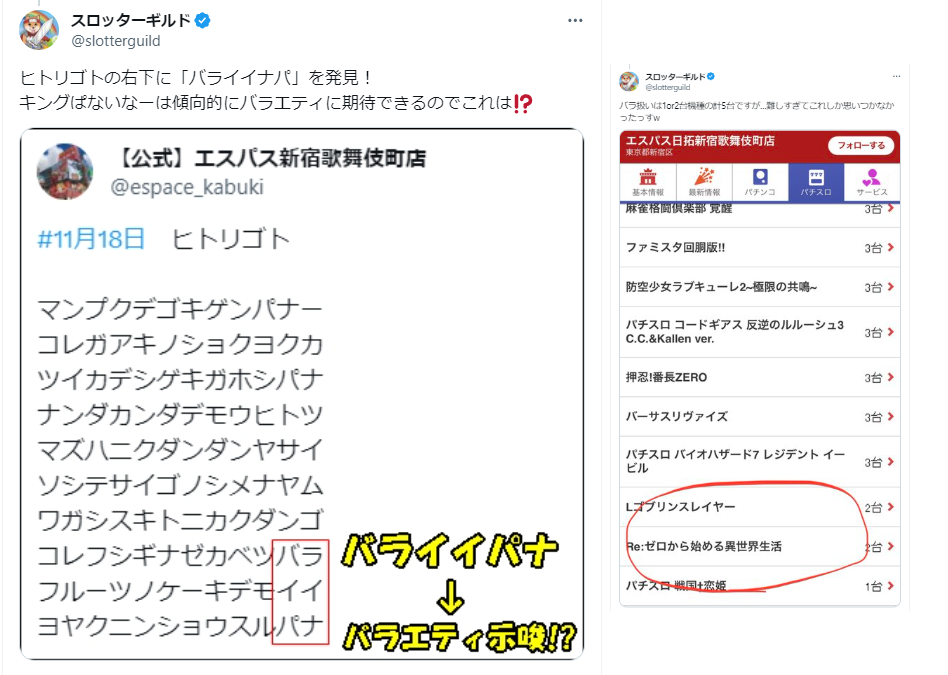Expand the 押忍!番長ZERO row arrow
The height and width of the screenshot is (675, 948).
(x=891, y=377)
